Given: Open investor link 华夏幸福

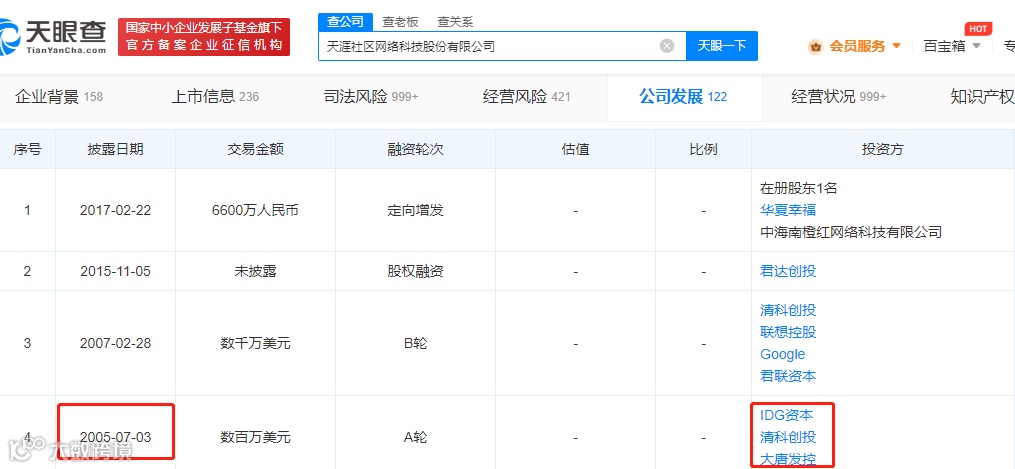Looking at the screenshot, I should click(x=788, y=210).
